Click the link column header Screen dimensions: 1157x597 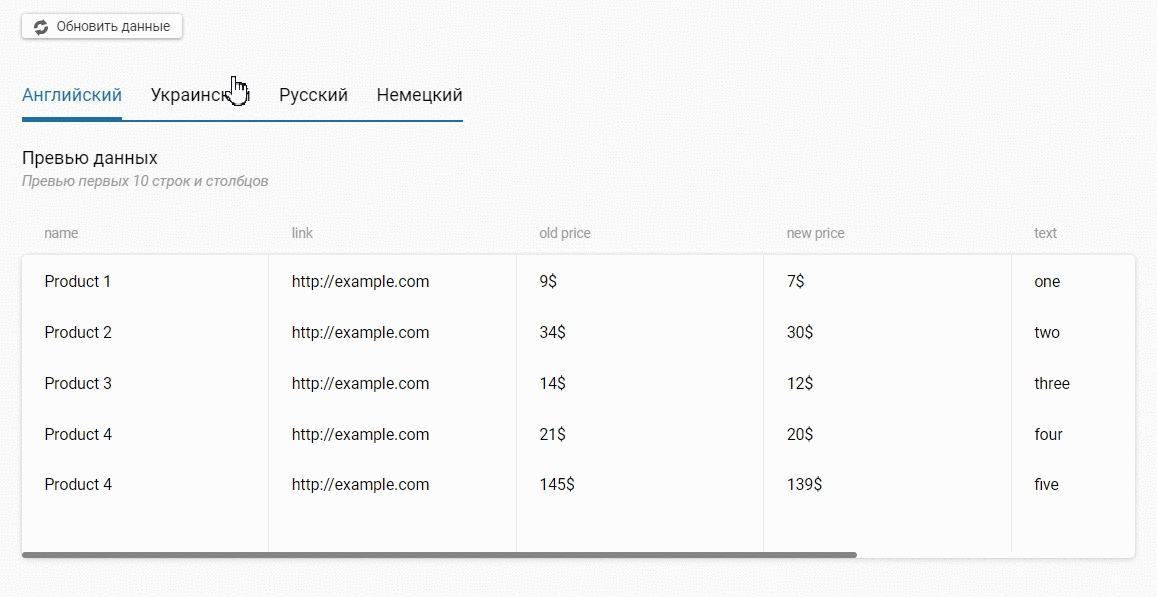point(302,233)
